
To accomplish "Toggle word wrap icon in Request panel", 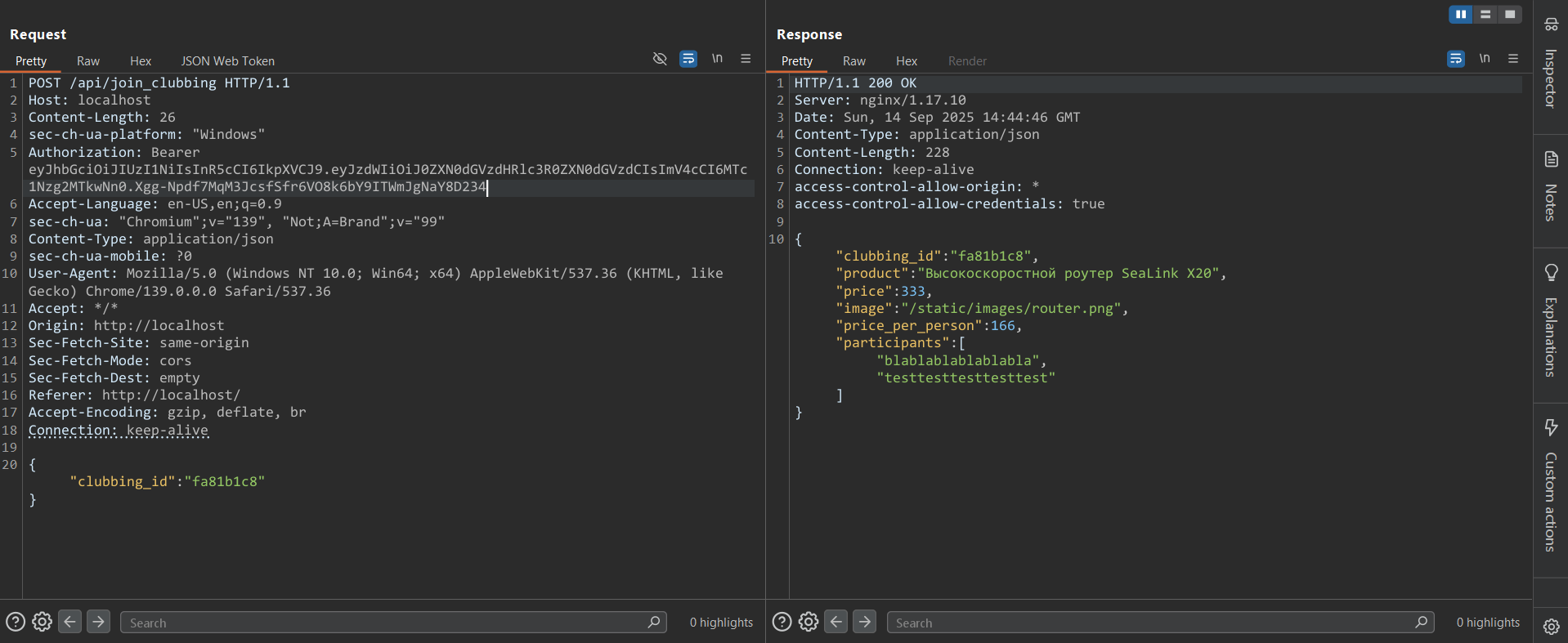I will point(688,59).
